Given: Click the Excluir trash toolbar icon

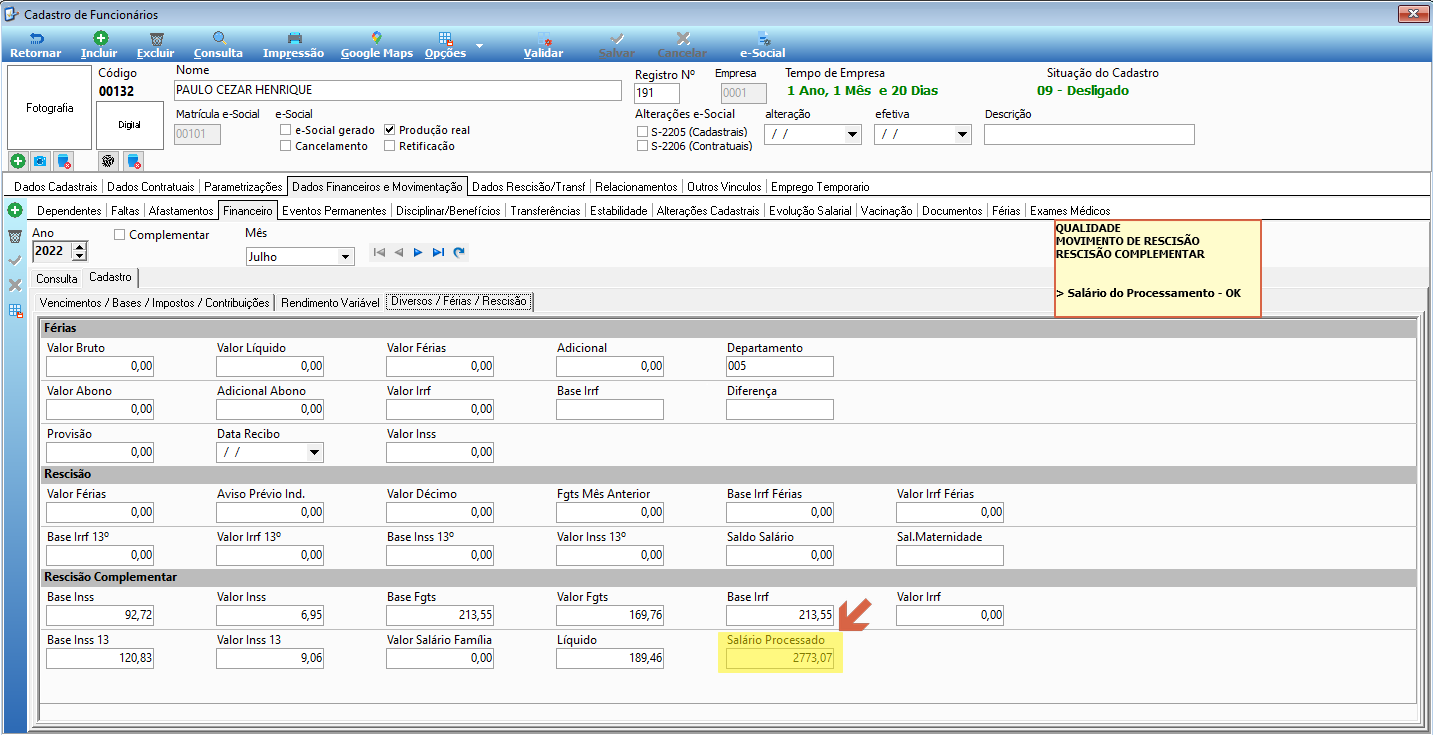Looking at the screenshot, I should click(x=156, y=38).
